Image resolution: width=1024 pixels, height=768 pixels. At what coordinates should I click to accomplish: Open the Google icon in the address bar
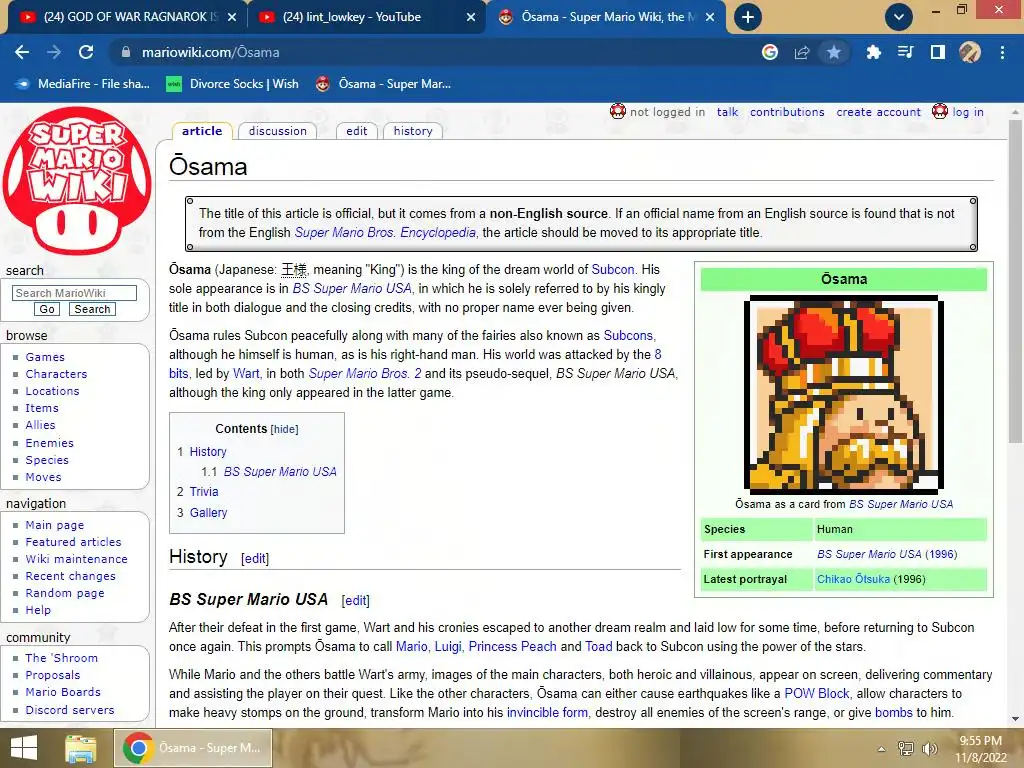coord(770,52)
